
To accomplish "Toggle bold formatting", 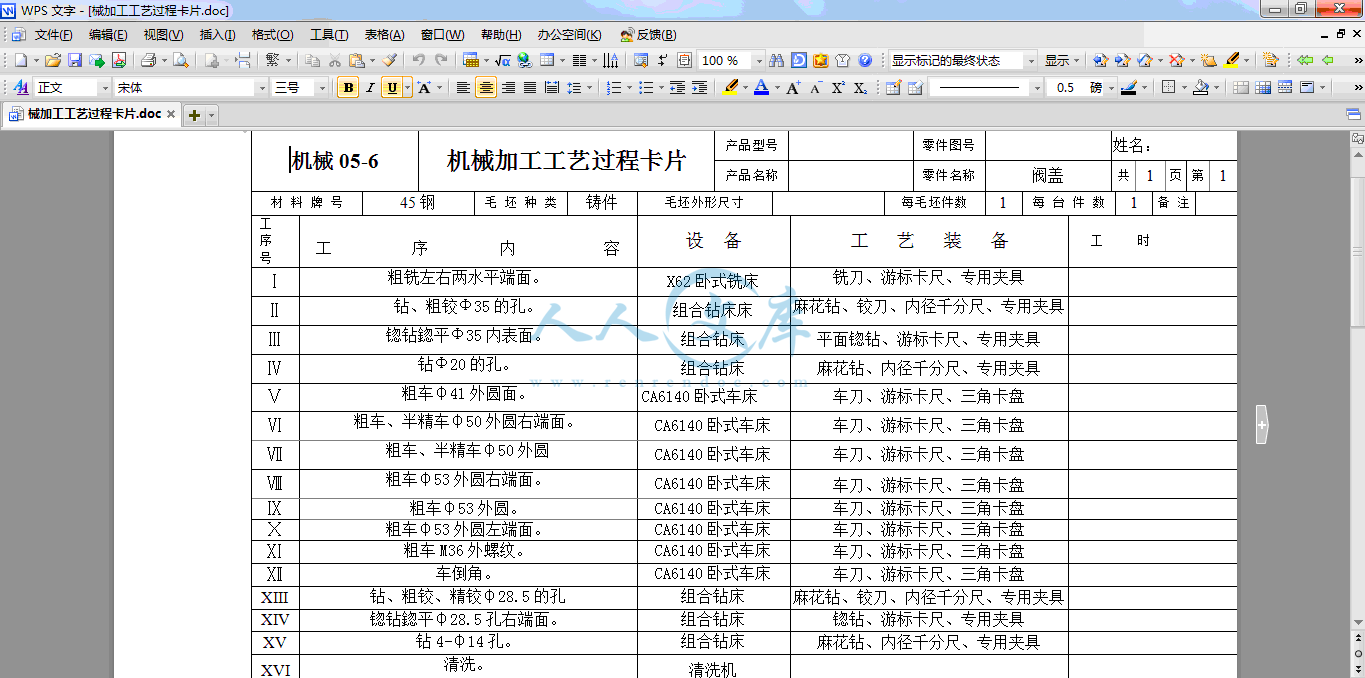I will (x=348, y=88).
